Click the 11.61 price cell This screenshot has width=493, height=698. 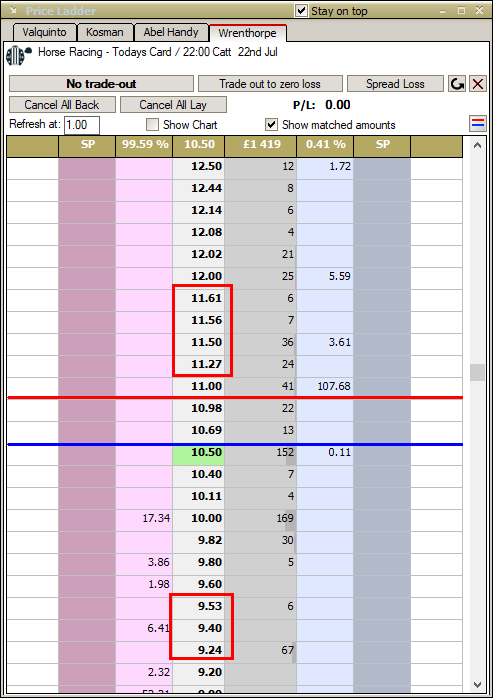[x=199, y=299]
